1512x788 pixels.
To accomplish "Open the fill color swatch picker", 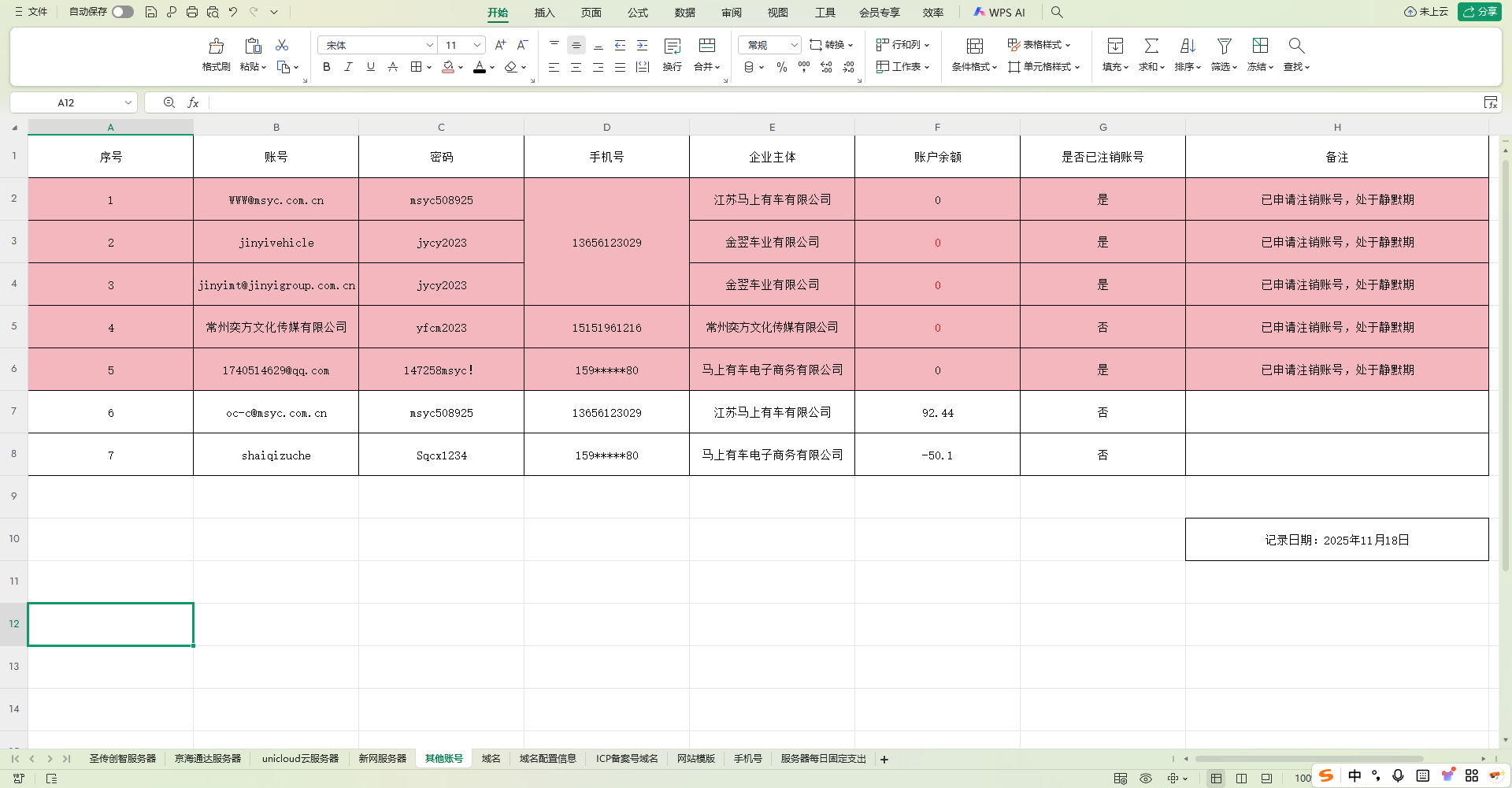I will (x=460, y=68).
